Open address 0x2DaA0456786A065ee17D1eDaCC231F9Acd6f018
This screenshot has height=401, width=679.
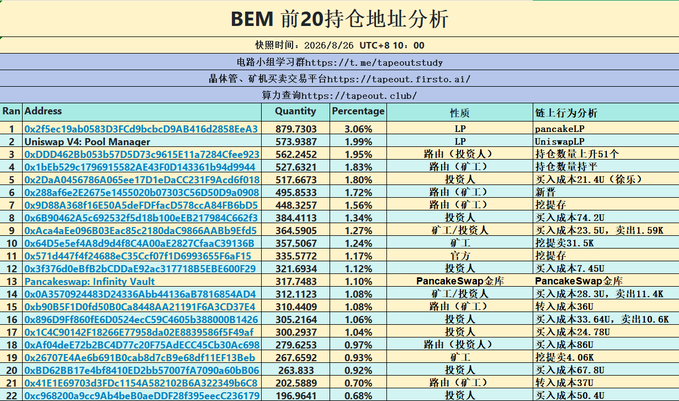(142, 180)
